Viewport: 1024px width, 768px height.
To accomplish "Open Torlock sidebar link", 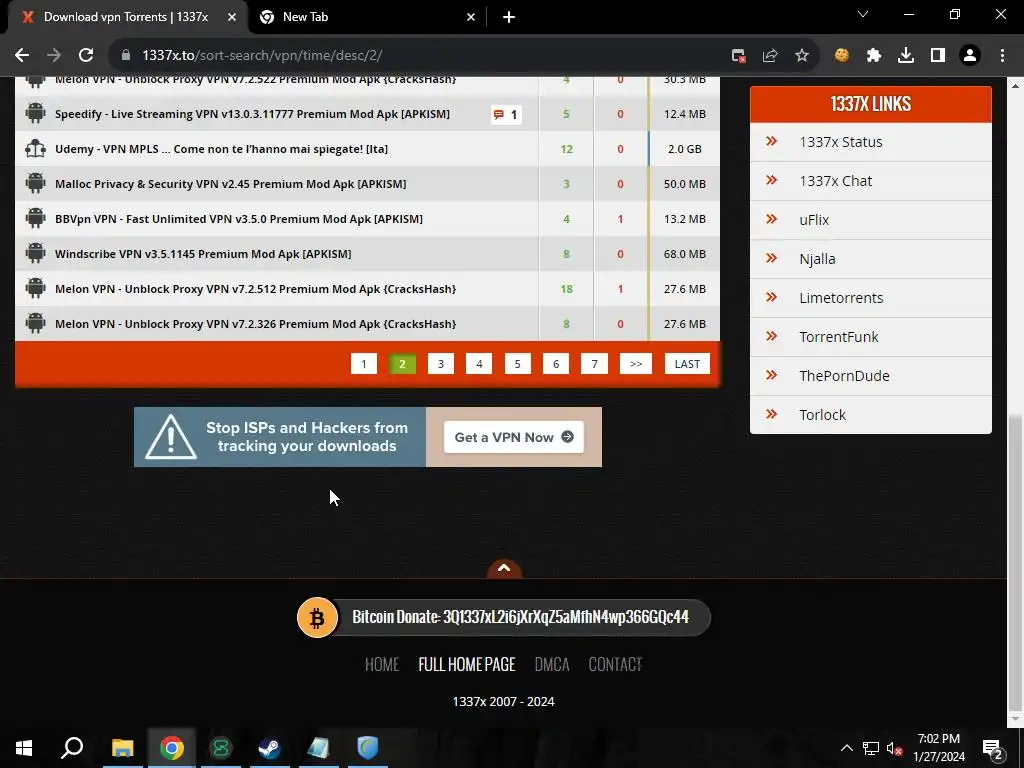I will (822, 415).
